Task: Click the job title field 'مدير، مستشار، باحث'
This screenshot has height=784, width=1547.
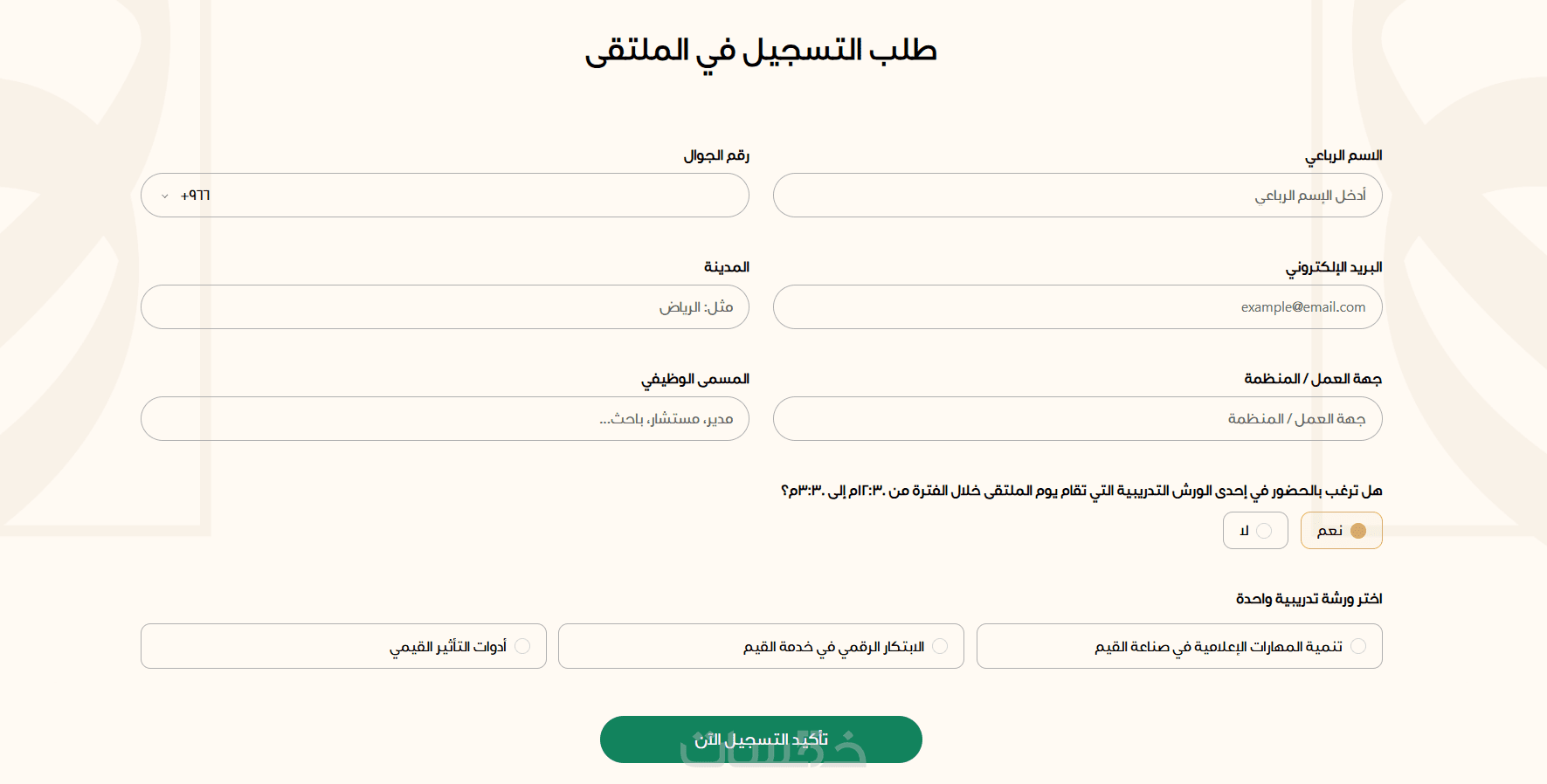Action: point(445,419)
